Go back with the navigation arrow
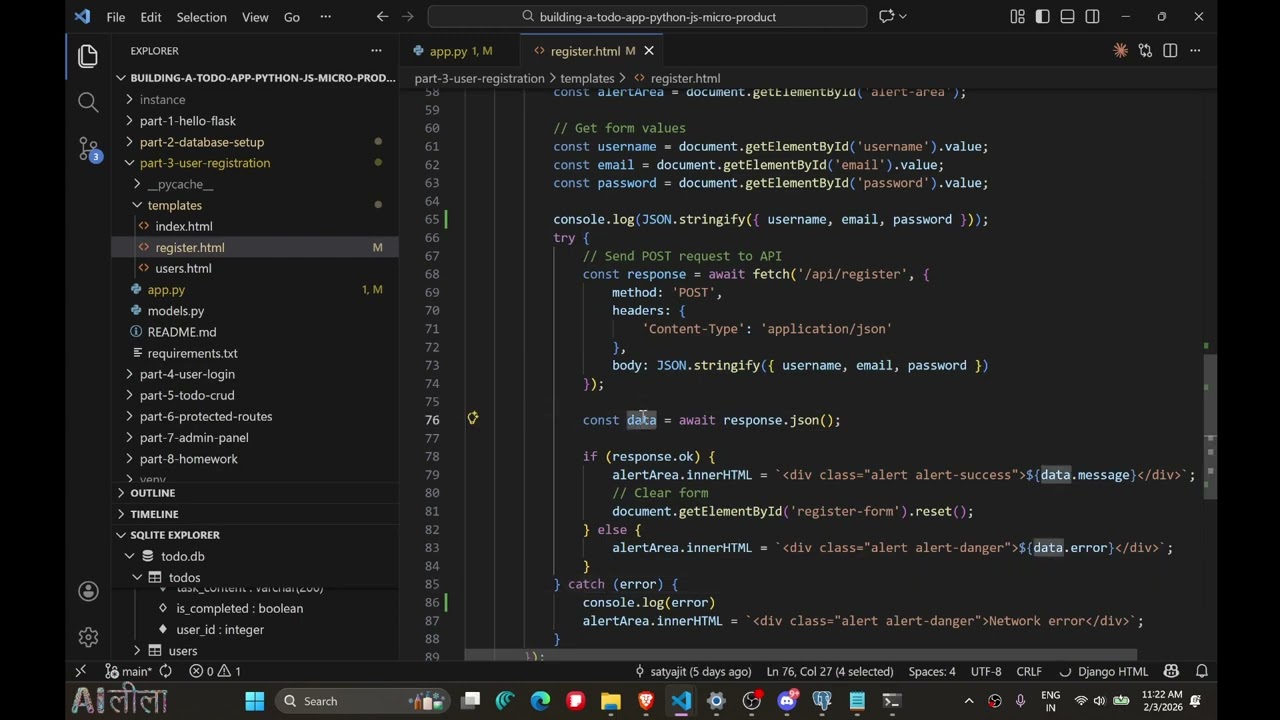Image resolution: width=1280 pixels, height=720 pixels. click(382, 17)
